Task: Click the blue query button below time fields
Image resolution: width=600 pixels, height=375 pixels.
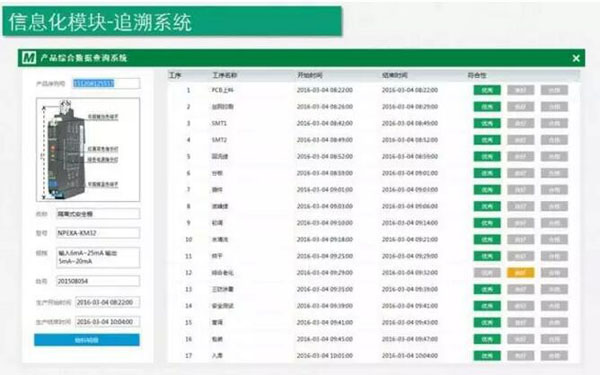Action: 87,340
